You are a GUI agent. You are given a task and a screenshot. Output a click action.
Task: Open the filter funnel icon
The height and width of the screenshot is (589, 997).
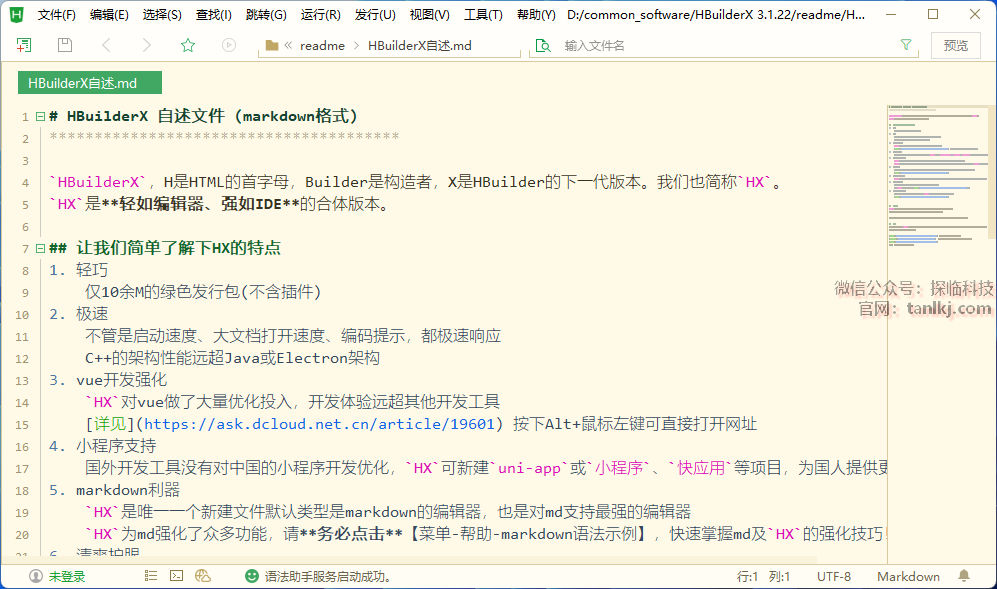pyautogui.click(x=906, y=45)
